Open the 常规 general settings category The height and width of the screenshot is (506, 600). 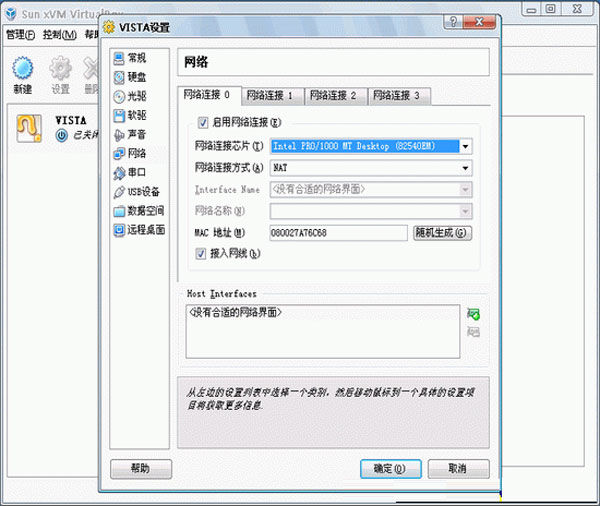point(130,58)
